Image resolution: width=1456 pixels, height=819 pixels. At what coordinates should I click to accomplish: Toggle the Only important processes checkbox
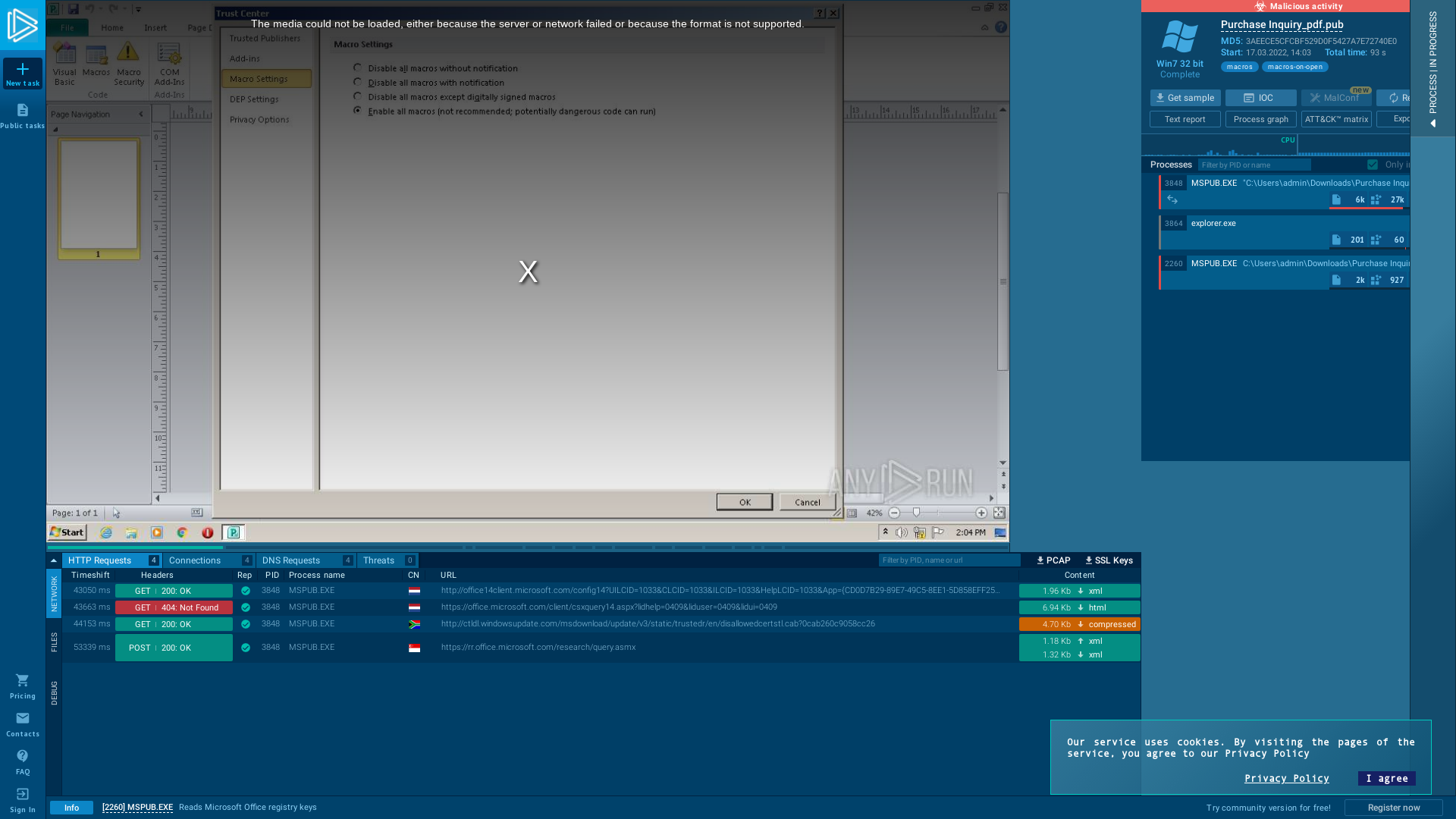[1373, 165]
